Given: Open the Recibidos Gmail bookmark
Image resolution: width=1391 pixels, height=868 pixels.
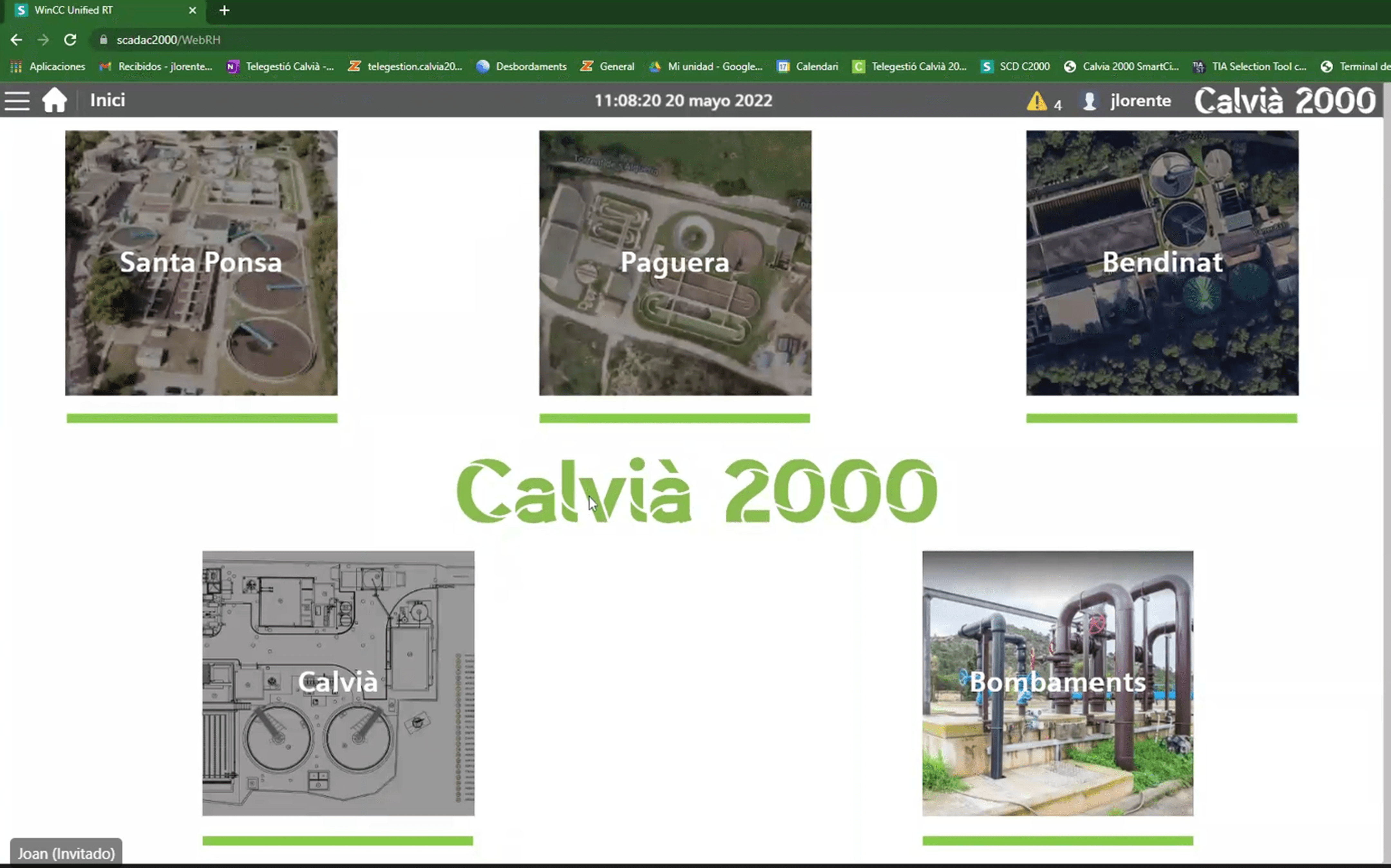Looking at the screenshot, I should (x=156, y=67).
